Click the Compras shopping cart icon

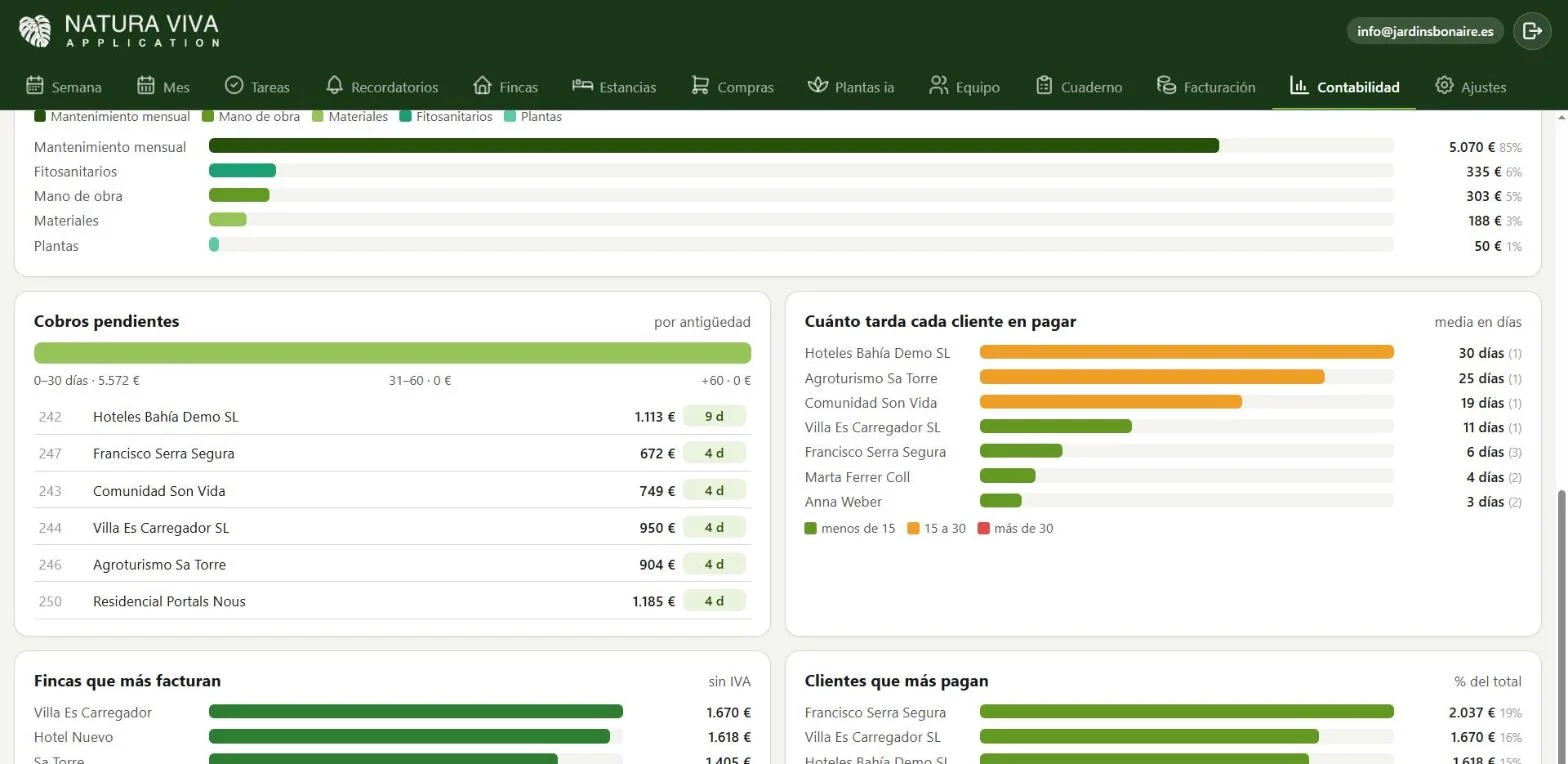coord(700,85)
